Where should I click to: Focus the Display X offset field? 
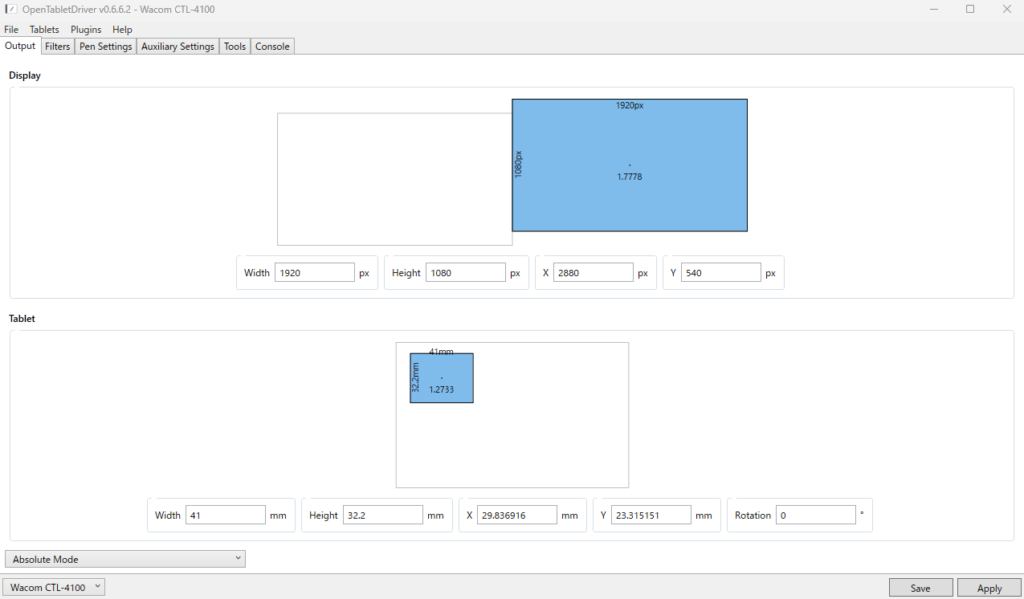pyautogui.click(x=592, y=272)
